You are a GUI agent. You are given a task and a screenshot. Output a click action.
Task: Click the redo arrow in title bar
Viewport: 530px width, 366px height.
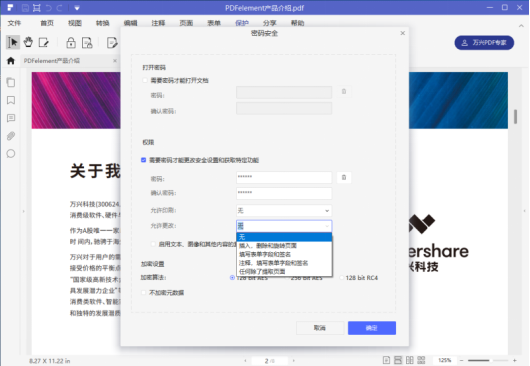[x=59, y=7]
